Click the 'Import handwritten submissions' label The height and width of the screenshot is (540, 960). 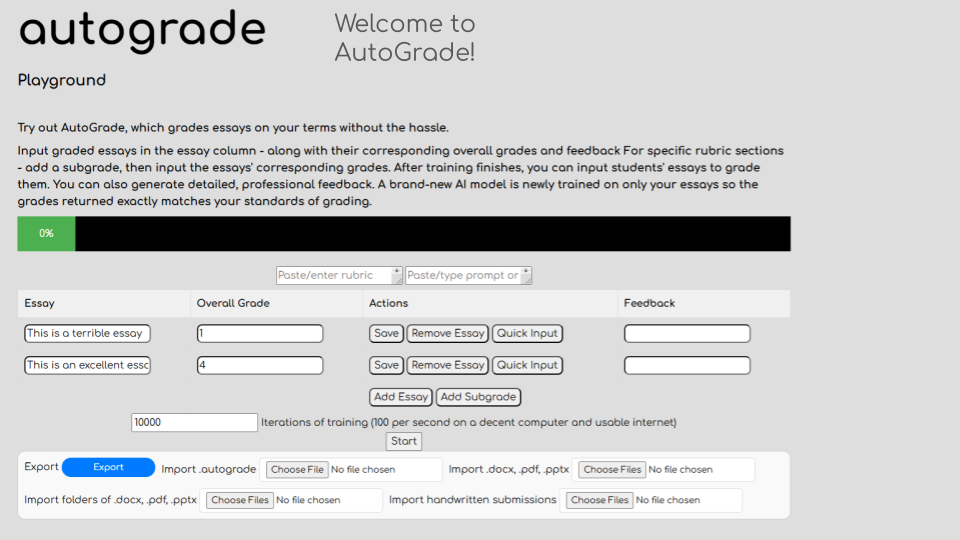click(473, 500)
